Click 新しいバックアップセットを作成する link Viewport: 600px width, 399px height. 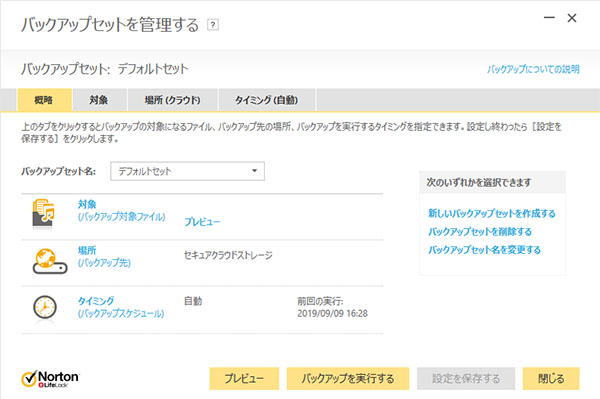pos(492,213)
